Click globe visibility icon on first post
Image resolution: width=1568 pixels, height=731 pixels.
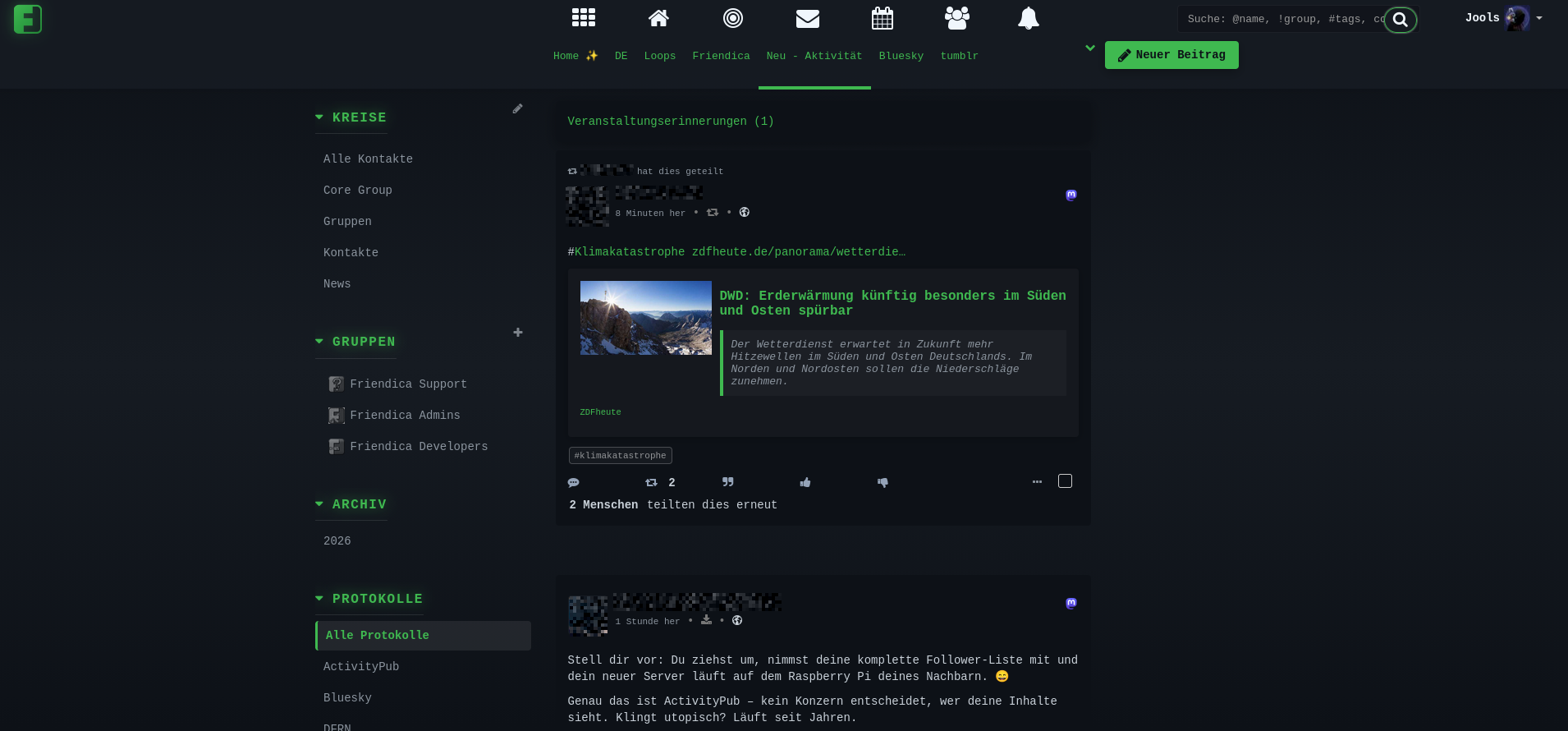745,213
